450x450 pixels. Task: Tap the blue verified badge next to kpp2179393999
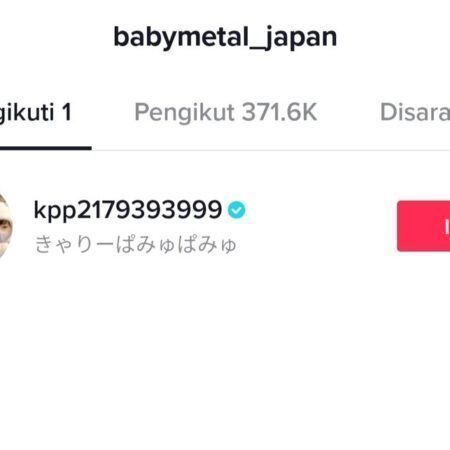pyautogui.click(x=236, y=210)
